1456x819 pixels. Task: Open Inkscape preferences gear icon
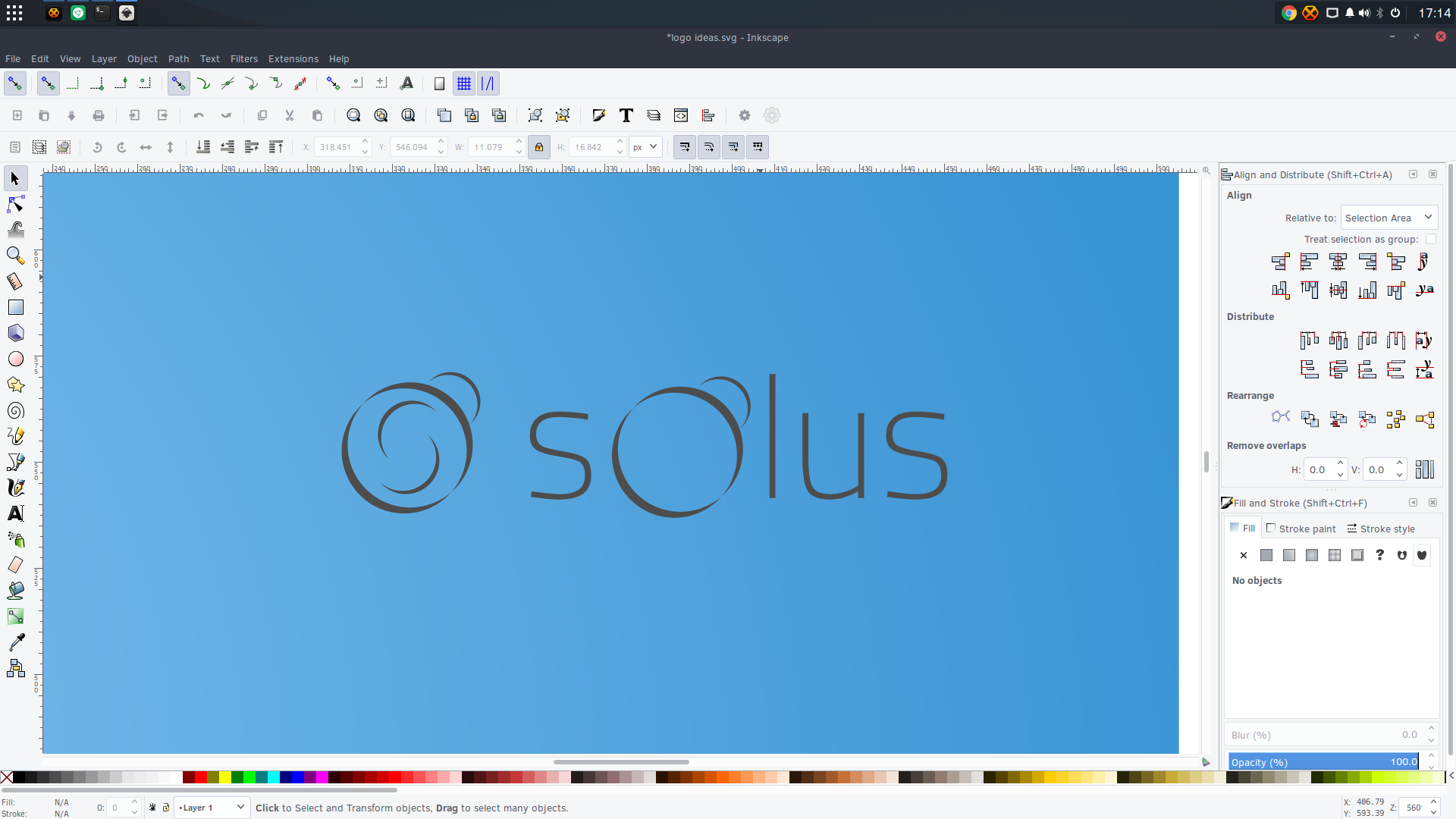click(x=745, y=115)
